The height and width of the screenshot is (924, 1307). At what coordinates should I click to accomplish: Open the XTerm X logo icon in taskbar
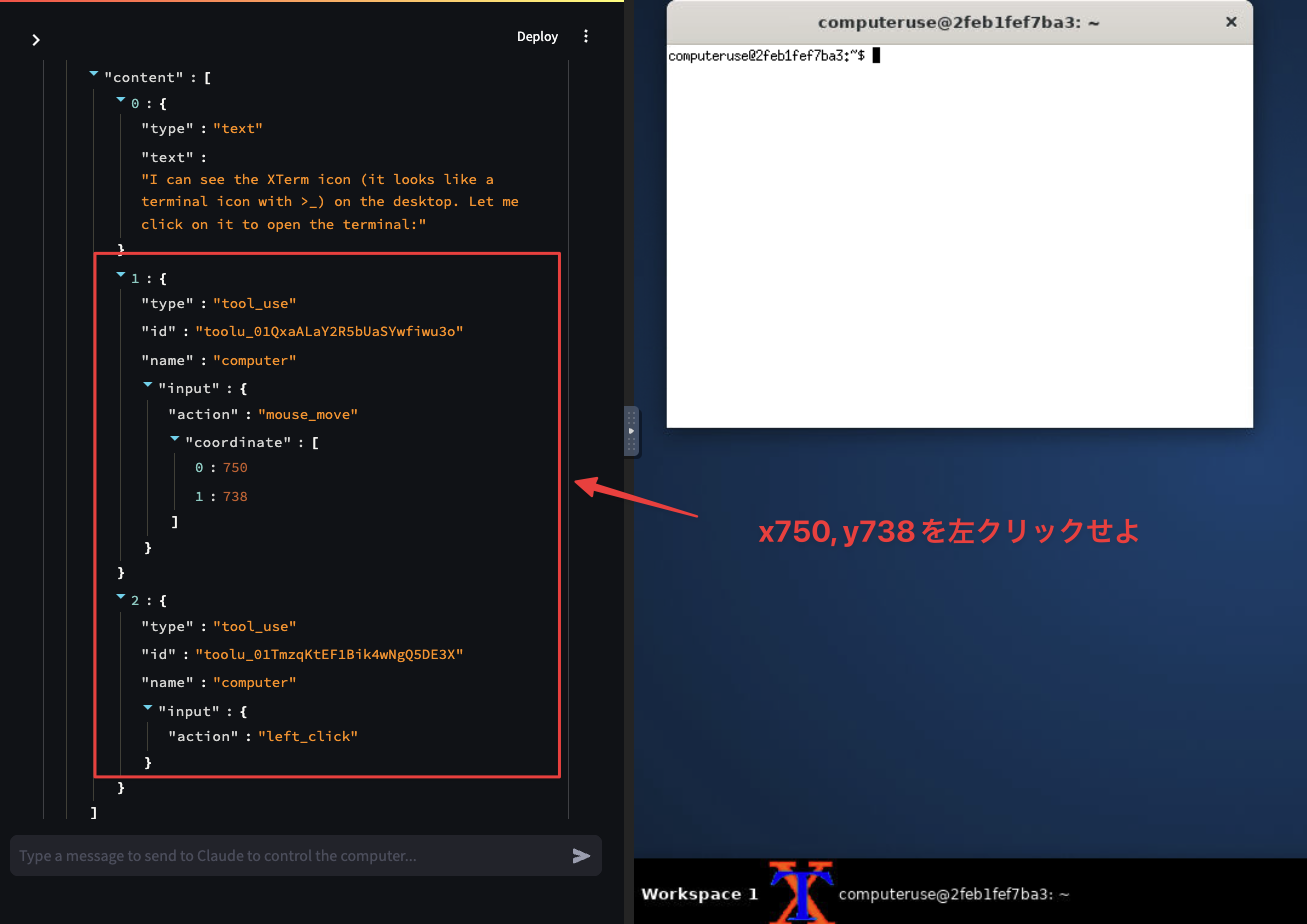coord(801,891)
